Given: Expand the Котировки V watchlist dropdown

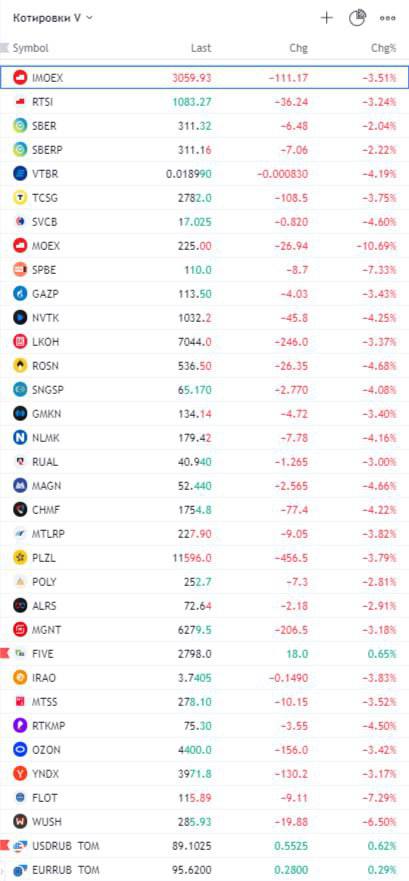Looking at the screenshot, I should coord(53,18).
